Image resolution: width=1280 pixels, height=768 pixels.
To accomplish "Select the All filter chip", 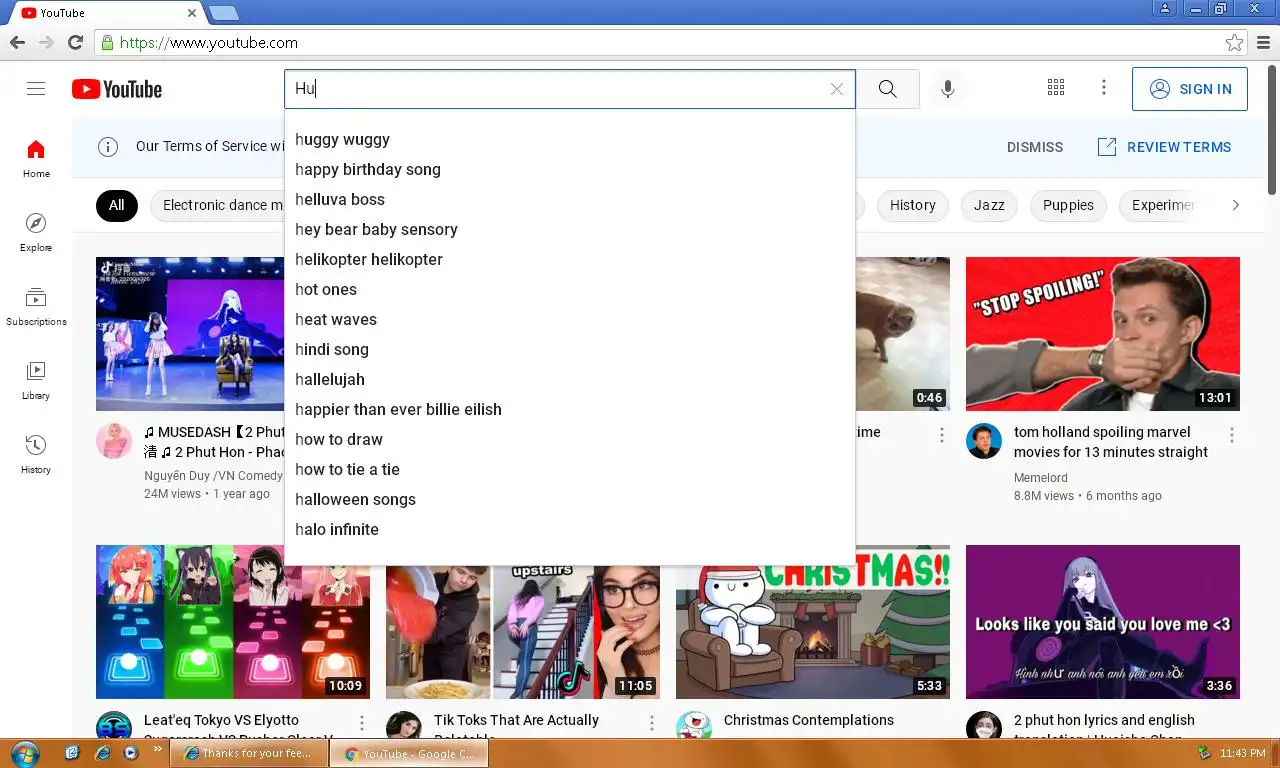I will (117, 205).
